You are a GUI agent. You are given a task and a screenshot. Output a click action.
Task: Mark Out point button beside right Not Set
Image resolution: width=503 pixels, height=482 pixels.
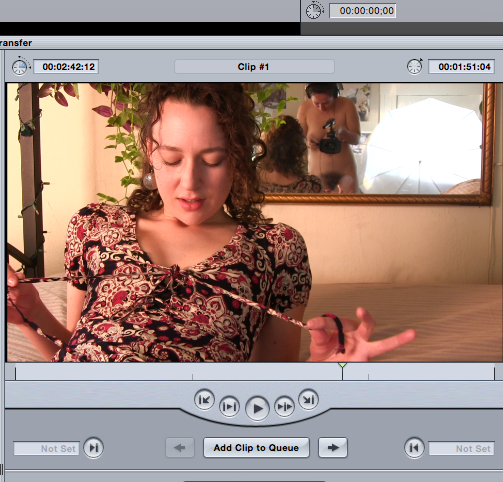point(414,447)
